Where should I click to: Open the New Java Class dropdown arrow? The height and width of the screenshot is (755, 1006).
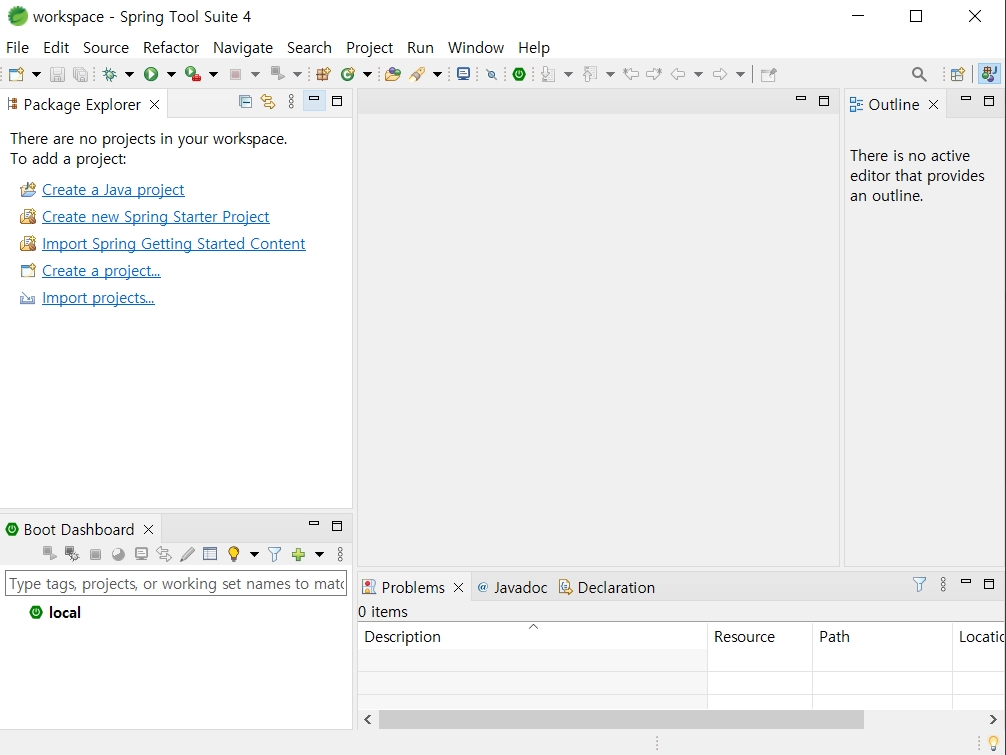(x=367, y=74)
